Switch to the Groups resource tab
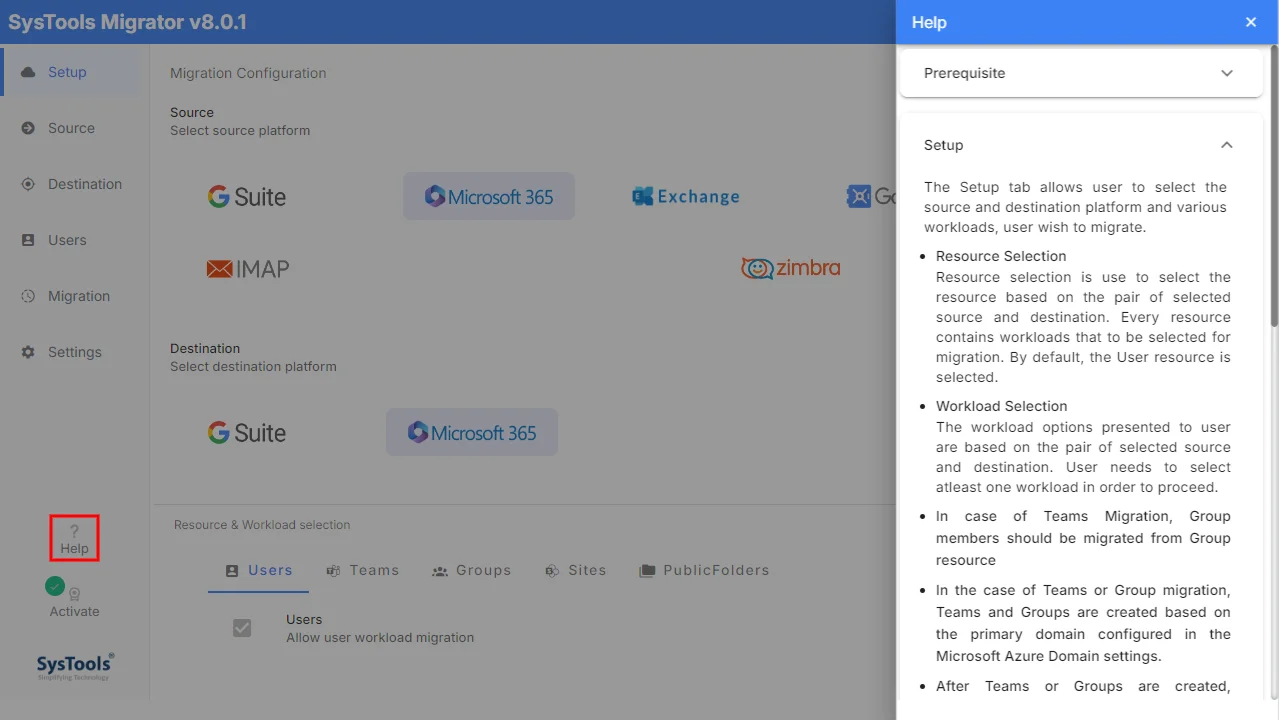Screen dimensions: 1279x720 [x=472, y=571]
